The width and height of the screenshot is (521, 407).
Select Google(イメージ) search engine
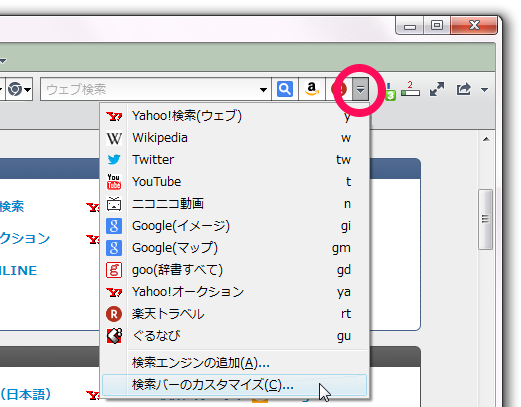pyautogui.click(x=235, y=226)
